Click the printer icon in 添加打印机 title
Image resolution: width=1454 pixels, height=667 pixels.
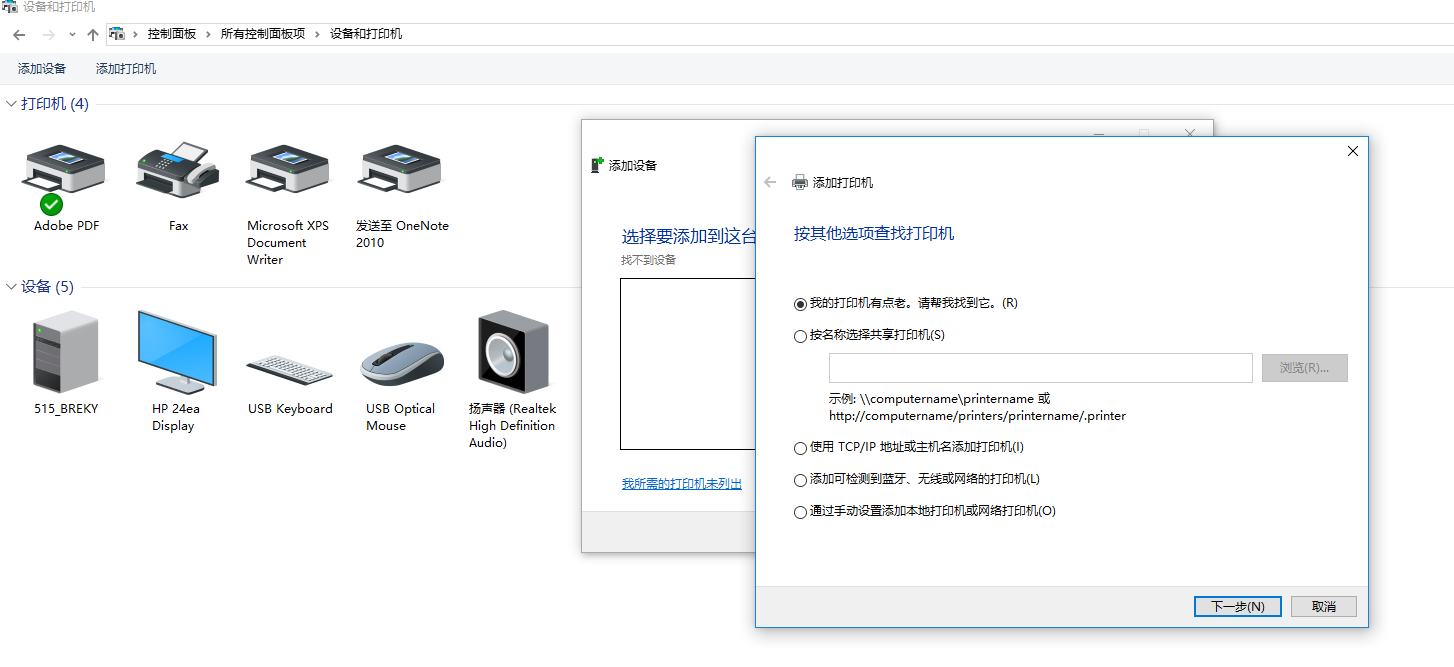799,182
